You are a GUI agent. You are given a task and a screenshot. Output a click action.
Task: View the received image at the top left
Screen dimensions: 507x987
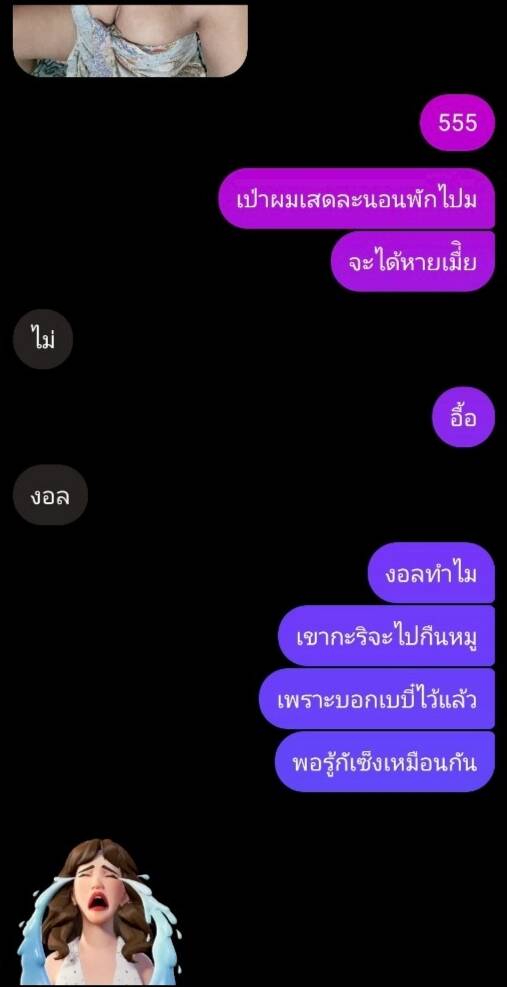pyautogui.click(x=130, y=40)
